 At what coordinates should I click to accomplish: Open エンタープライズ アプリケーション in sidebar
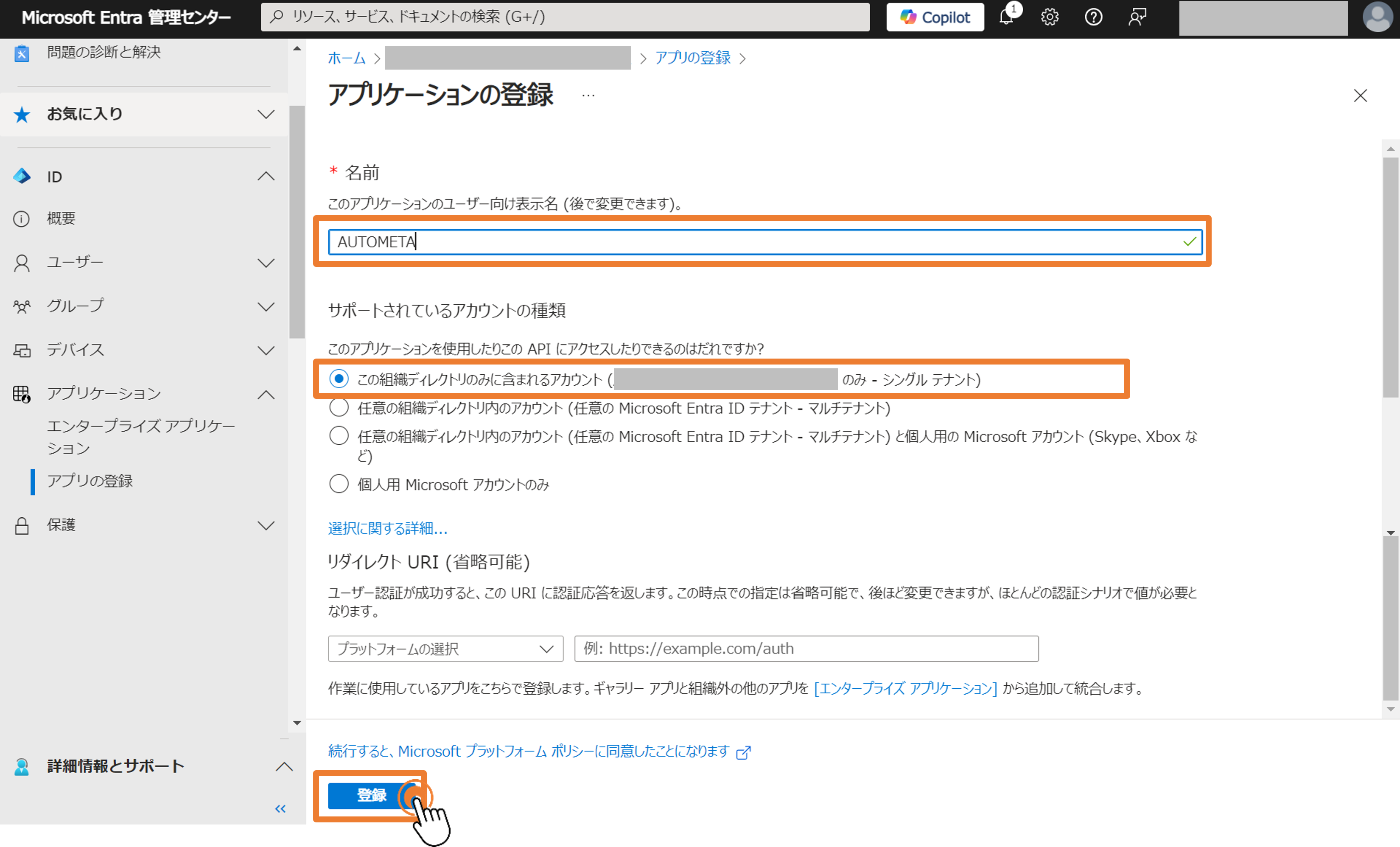(141, 437)
